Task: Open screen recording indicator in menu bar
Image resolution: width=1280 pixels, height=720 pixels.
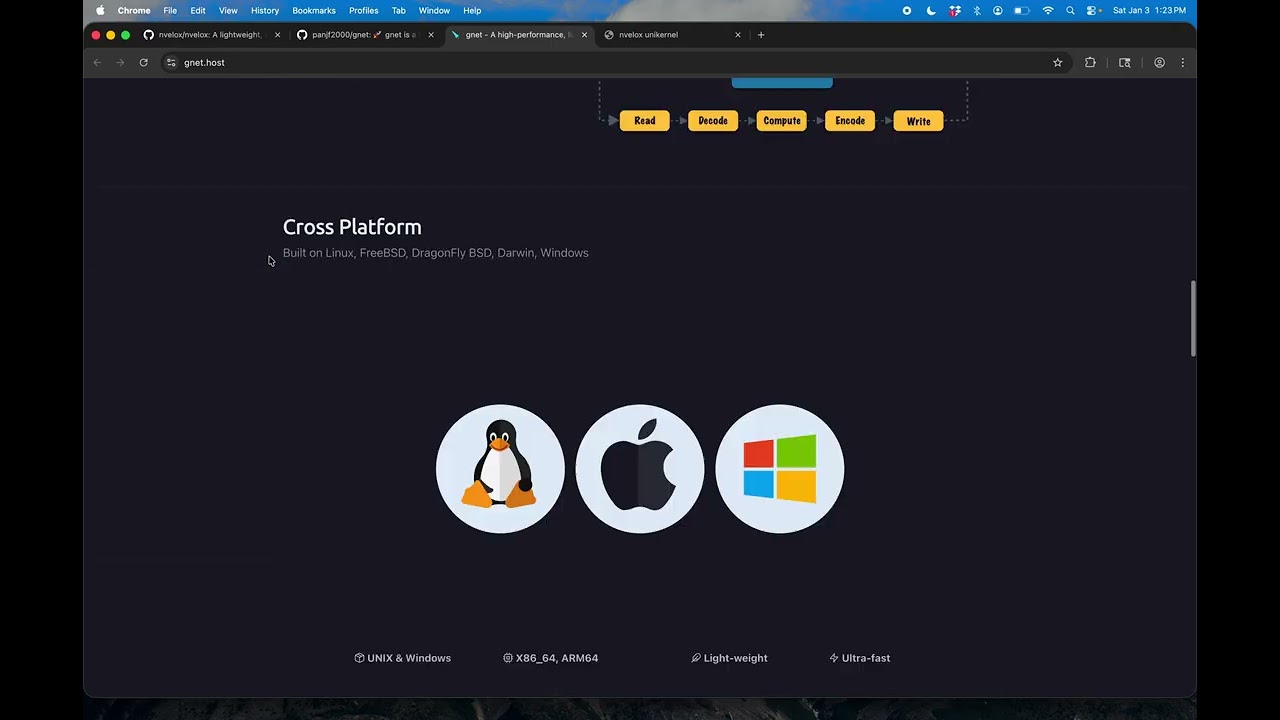Action: coord(907,10)
